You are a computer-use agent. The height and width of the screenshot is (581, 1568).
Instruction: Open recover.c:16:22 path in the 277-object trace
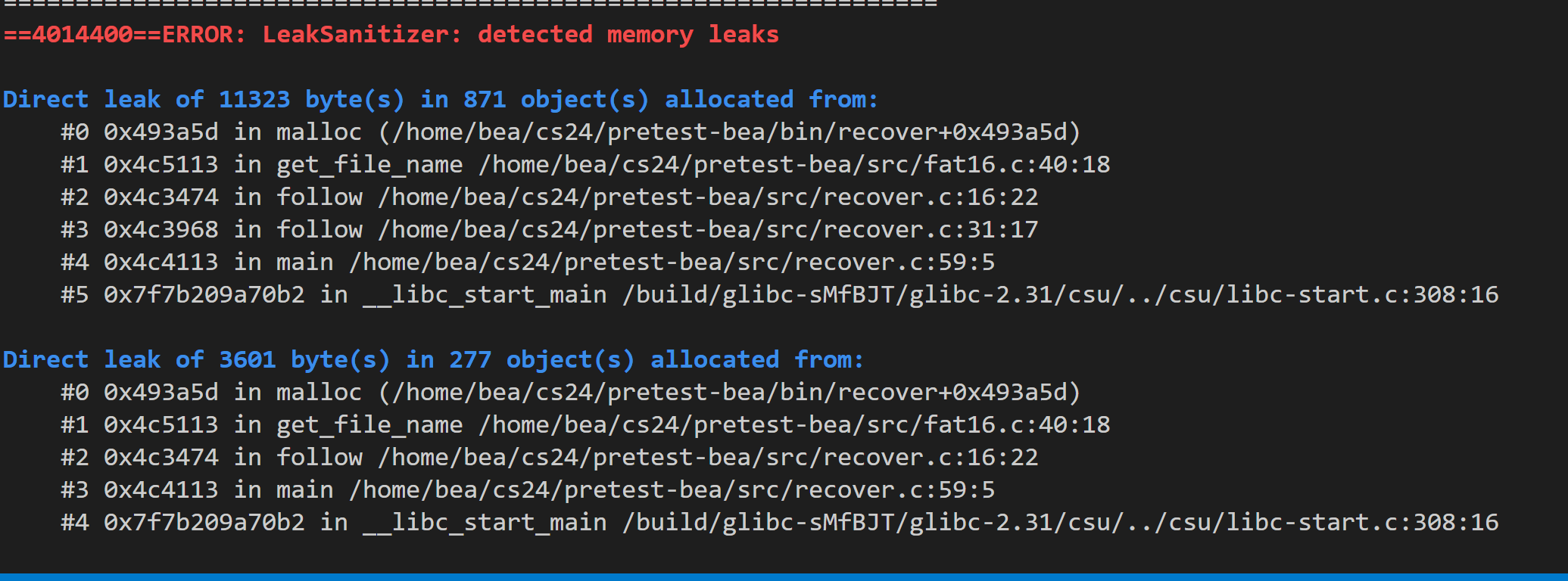(708, 458)
